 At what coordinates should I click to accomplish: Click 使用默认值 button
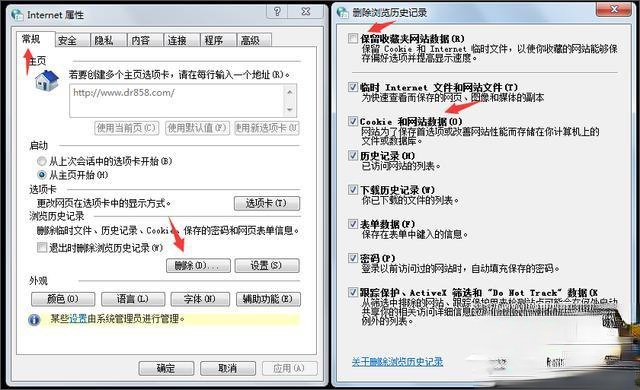(x=197, y=128)
